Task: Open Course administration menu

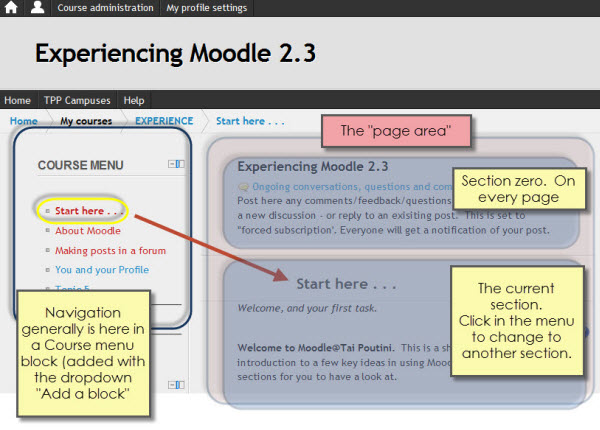Action: coord(105,8)
